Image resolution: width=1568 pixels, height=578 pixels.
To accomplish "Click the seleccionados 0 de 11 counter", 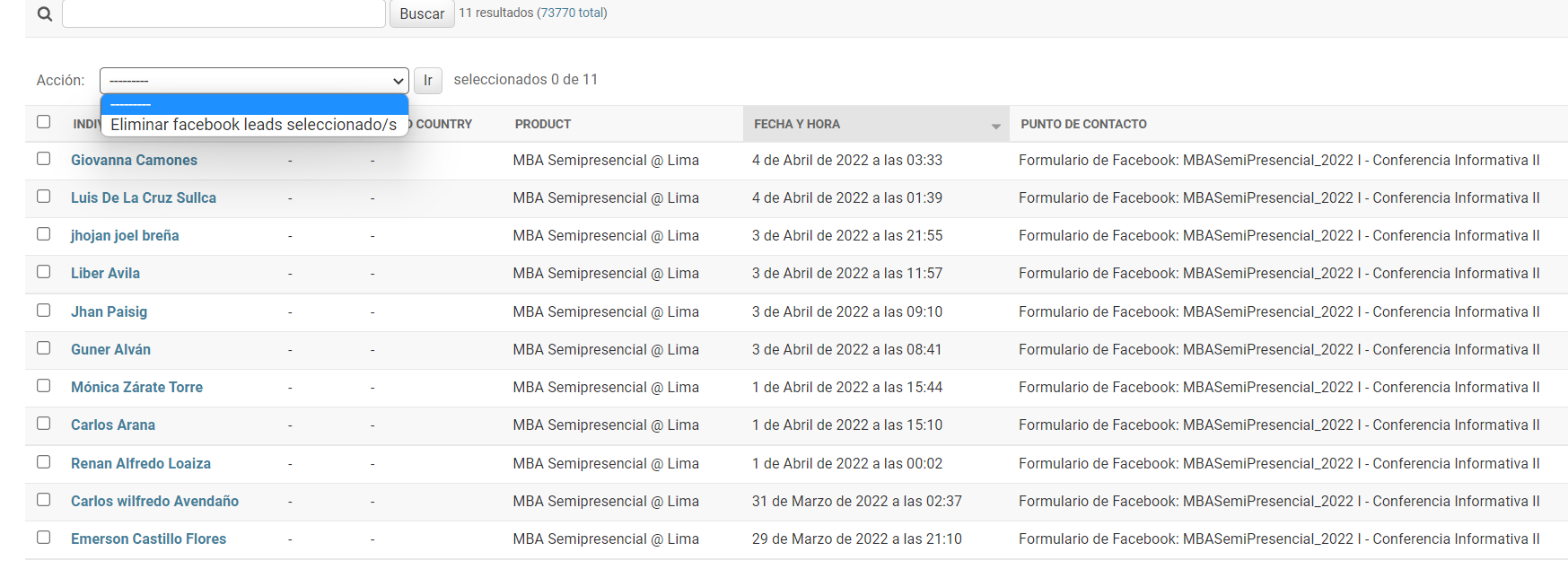I will tap(526, 79).
